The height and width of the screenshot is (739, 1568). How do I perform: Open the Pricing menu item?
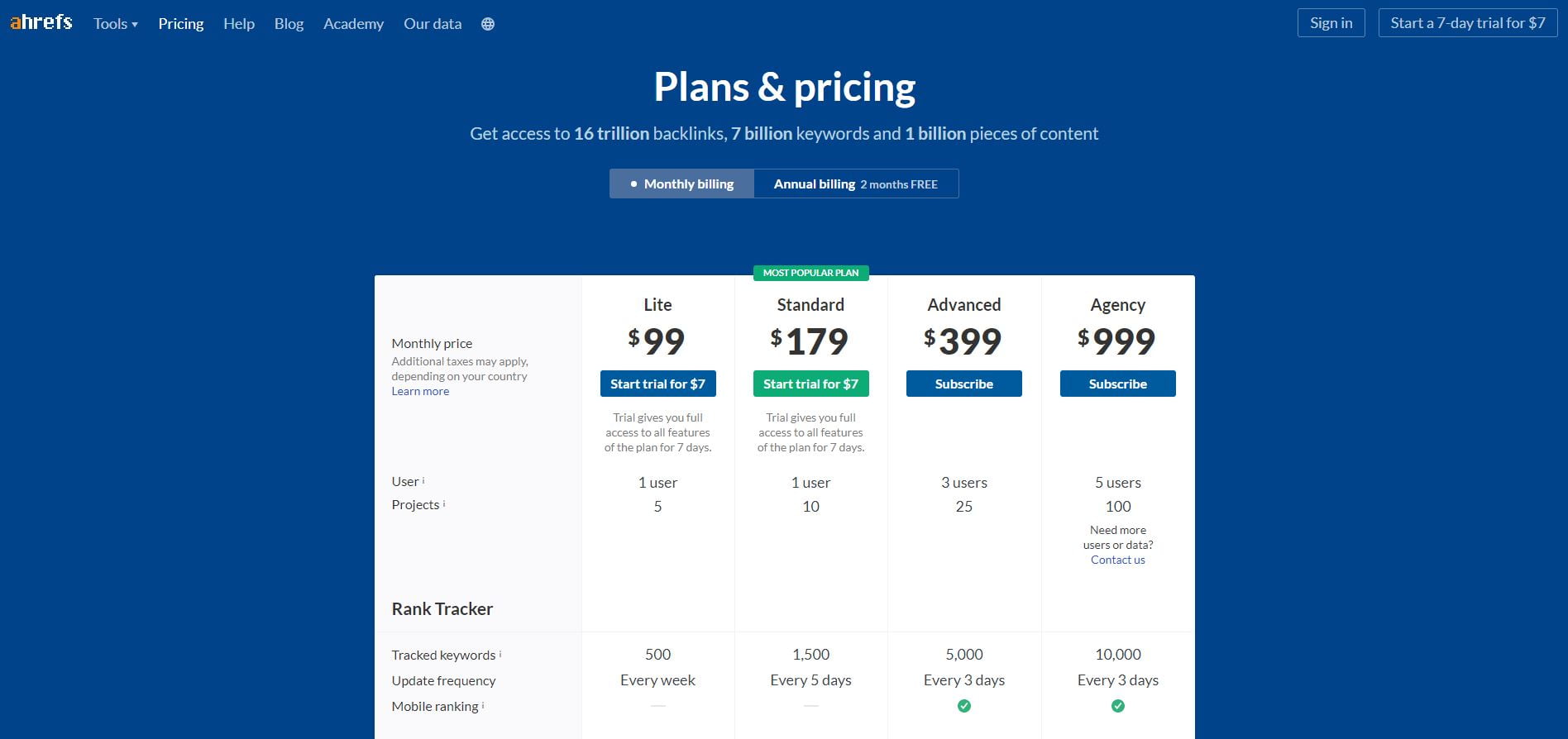[181, 24]
